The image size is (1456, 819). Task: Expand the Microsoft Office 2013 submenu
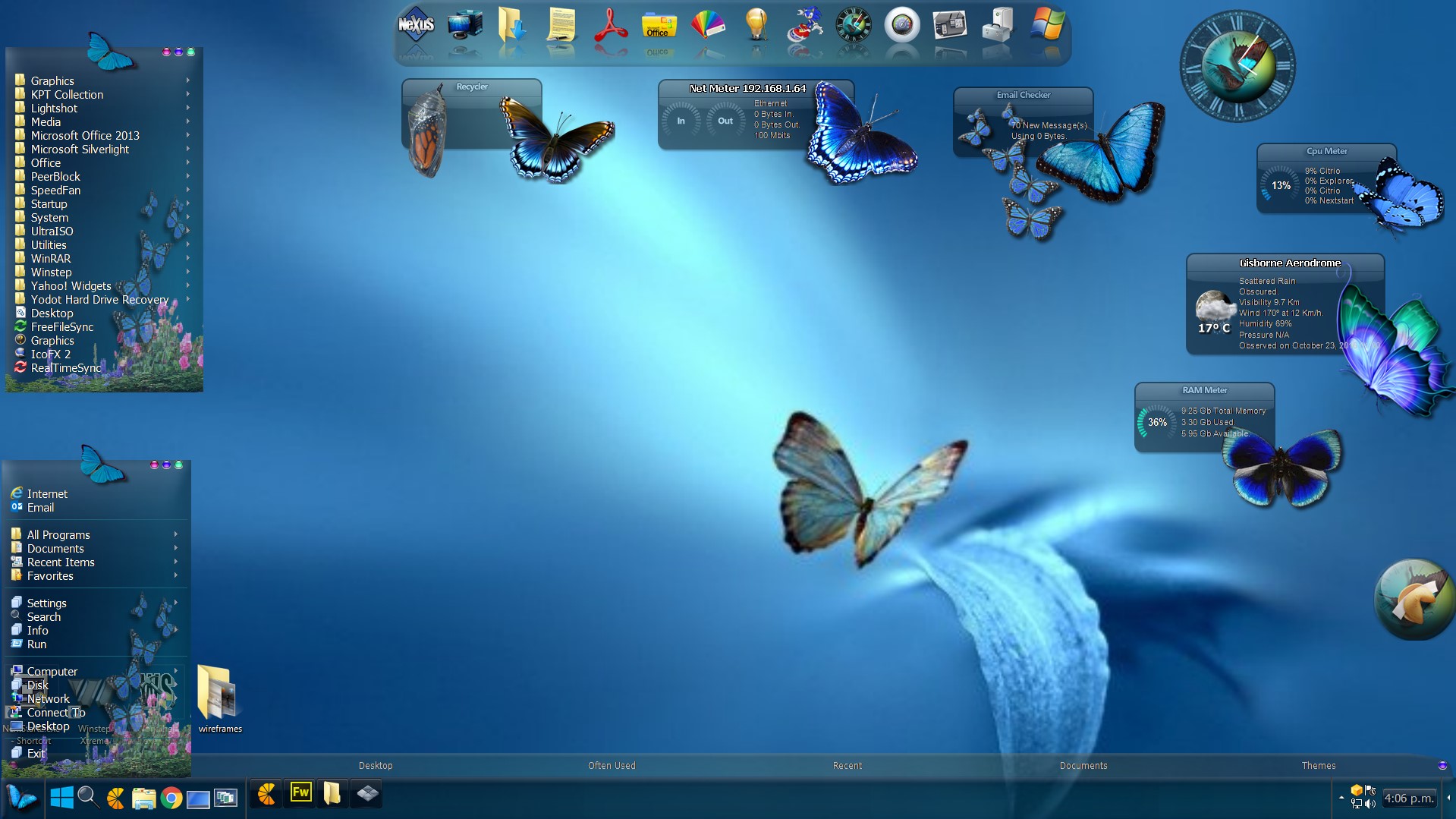[x=85, y=136]
